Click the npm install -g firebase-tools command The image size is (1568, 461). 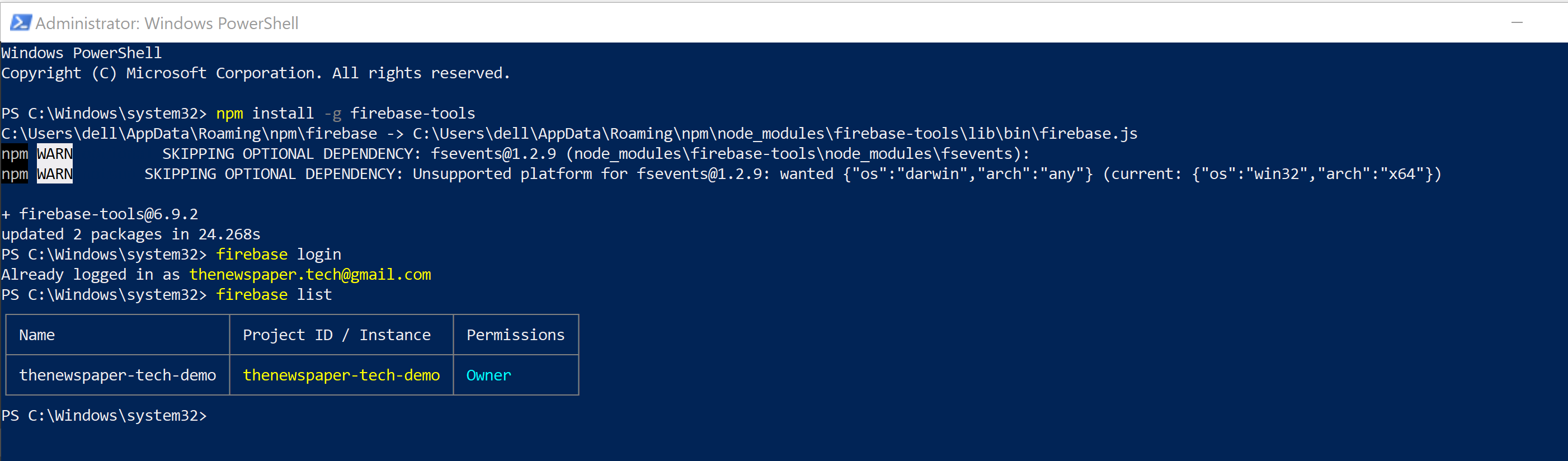346,113
